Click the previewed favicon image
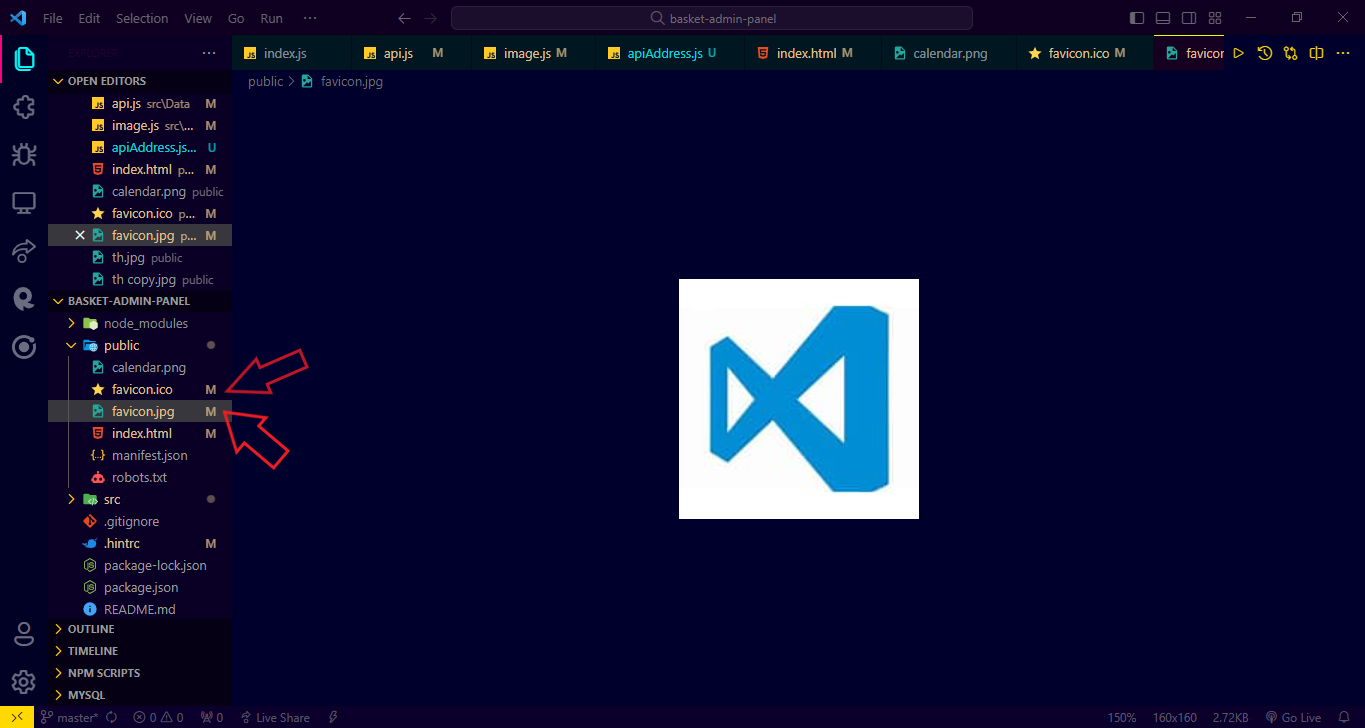Image resolution: width=1365 pixels, height=728 pixels. tap(799, 399)
